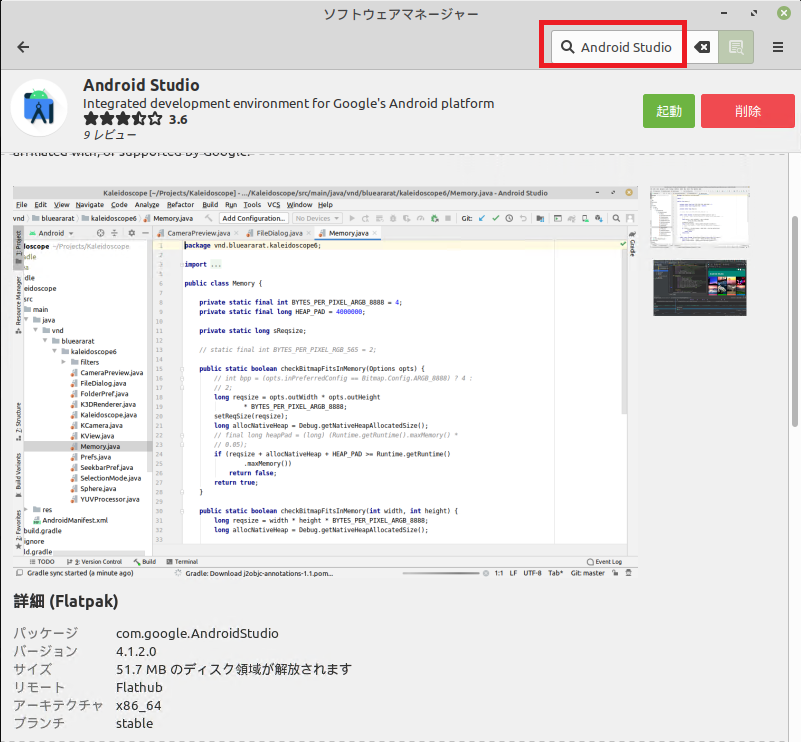
Task: Click the 詳細 (Flatpak) heading
Action: 65,601
